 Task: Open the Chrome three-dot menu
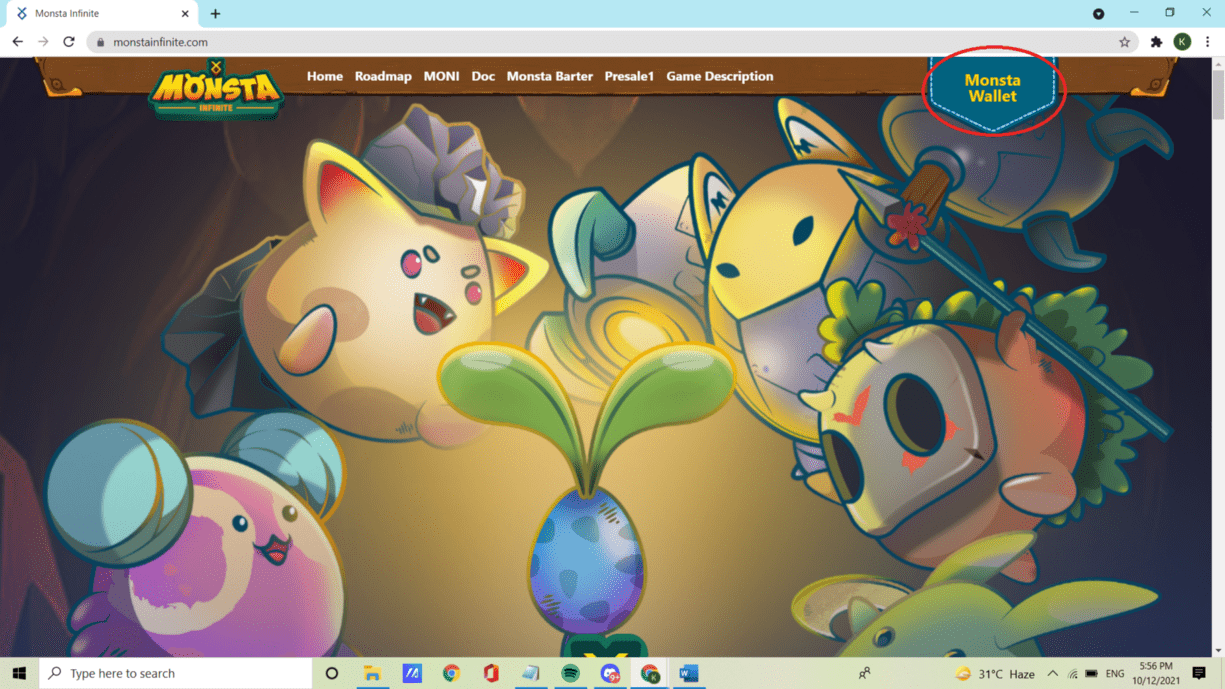coord(1207,42)
